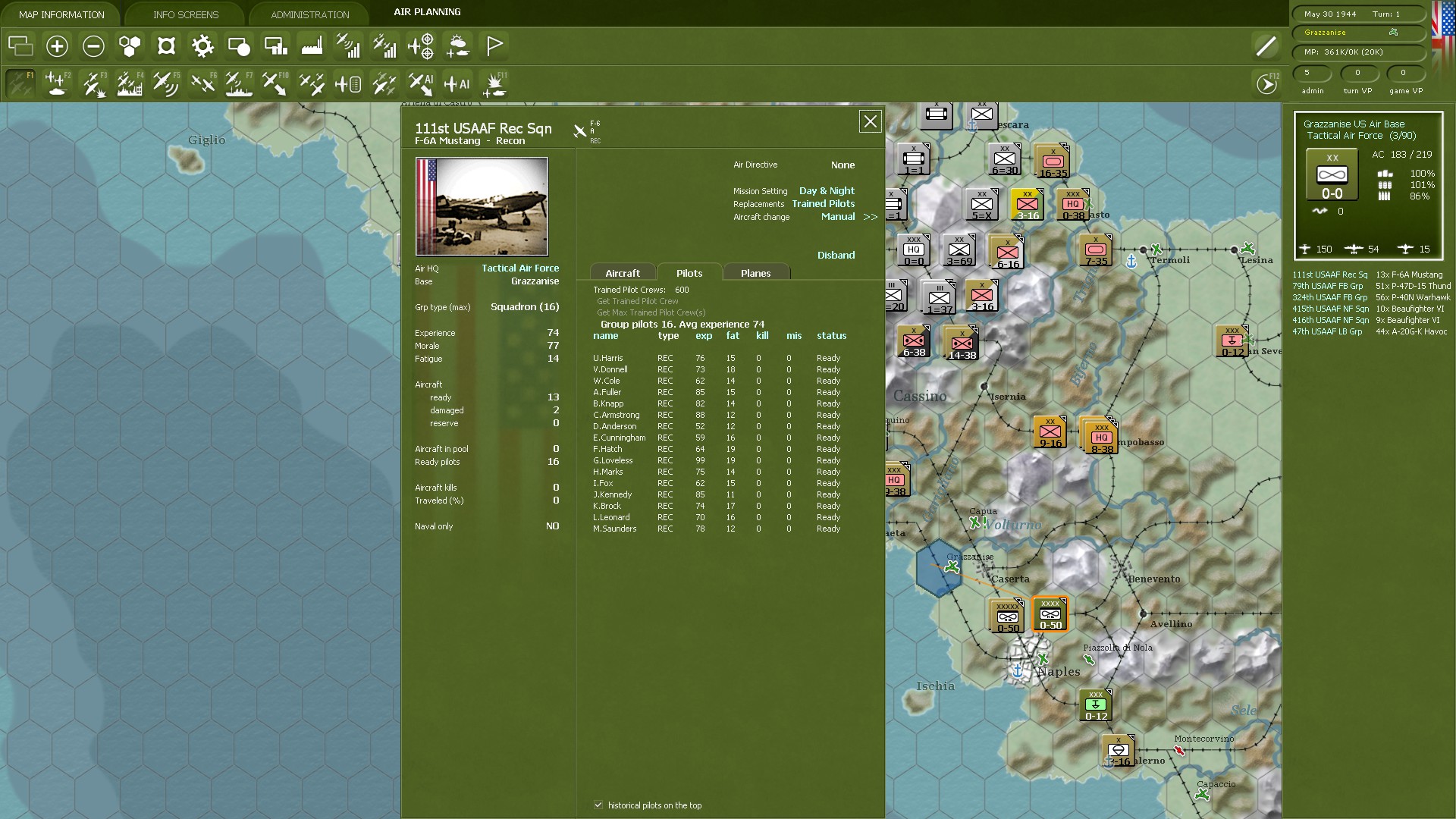1456x819 pixels.
Task: Select 79th USAAF FB Grp in list
Action: [1327, 286]
